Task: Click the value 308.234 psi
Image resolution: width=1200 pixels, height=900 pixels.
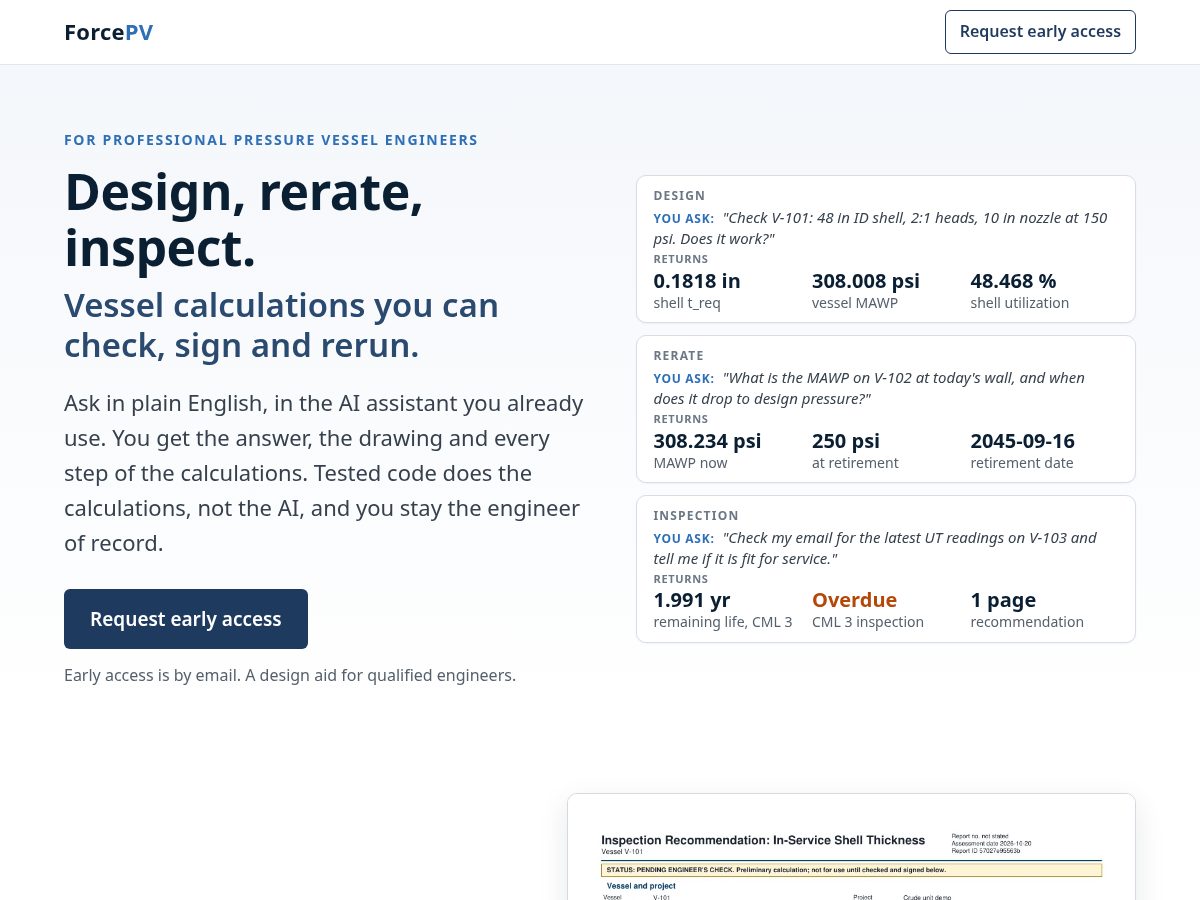Action: (707, 441)
